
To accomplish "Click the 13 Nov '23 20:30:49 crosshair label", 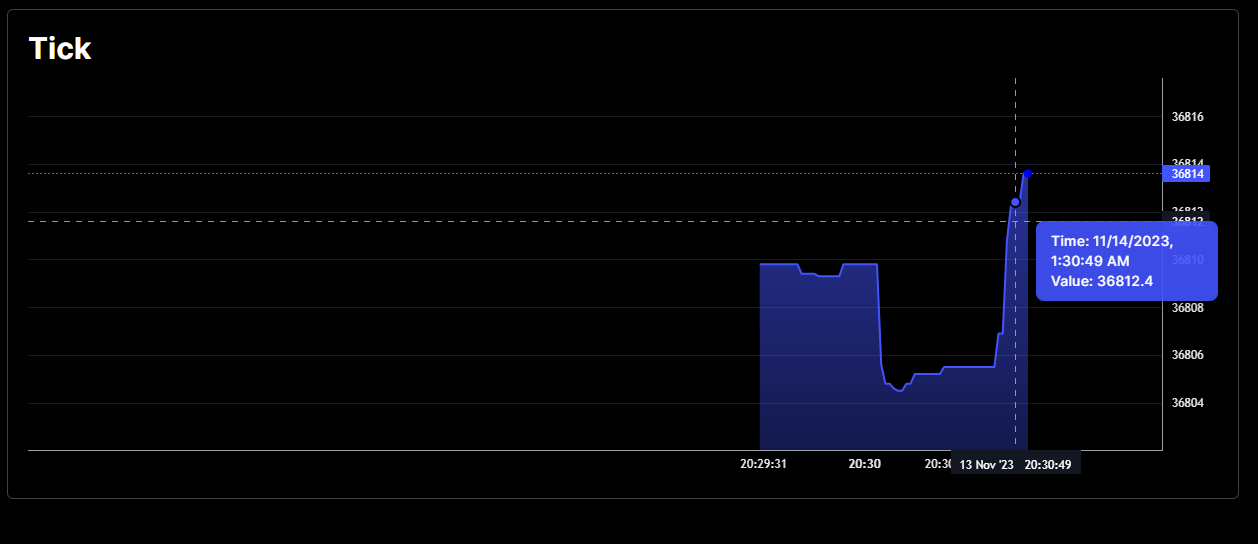I will 1015,465.
